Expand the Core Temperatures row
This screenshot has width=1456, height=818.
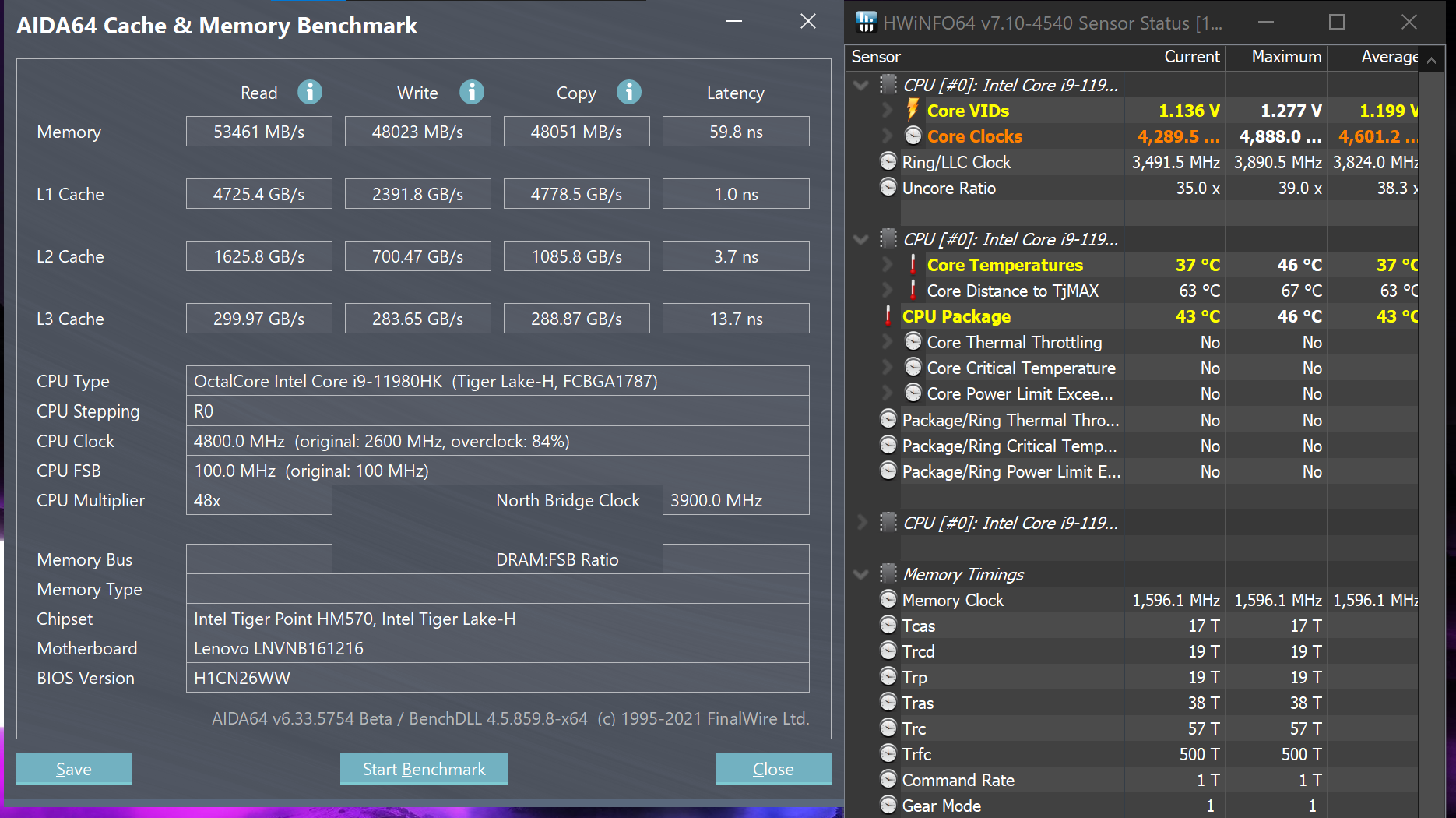pos(887,265)
